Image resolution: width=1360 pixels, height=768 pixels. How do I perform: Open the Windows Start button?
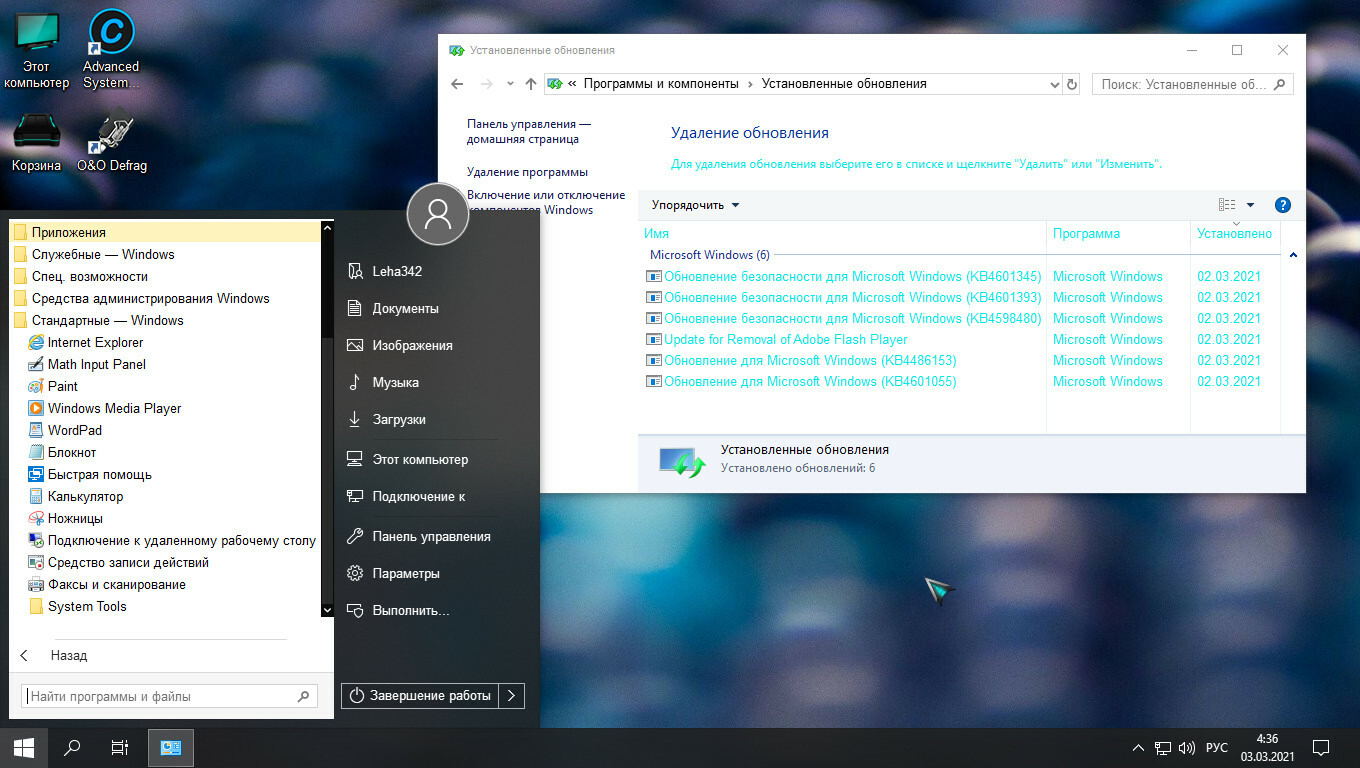pyautogui.click(x=24, y=747)
